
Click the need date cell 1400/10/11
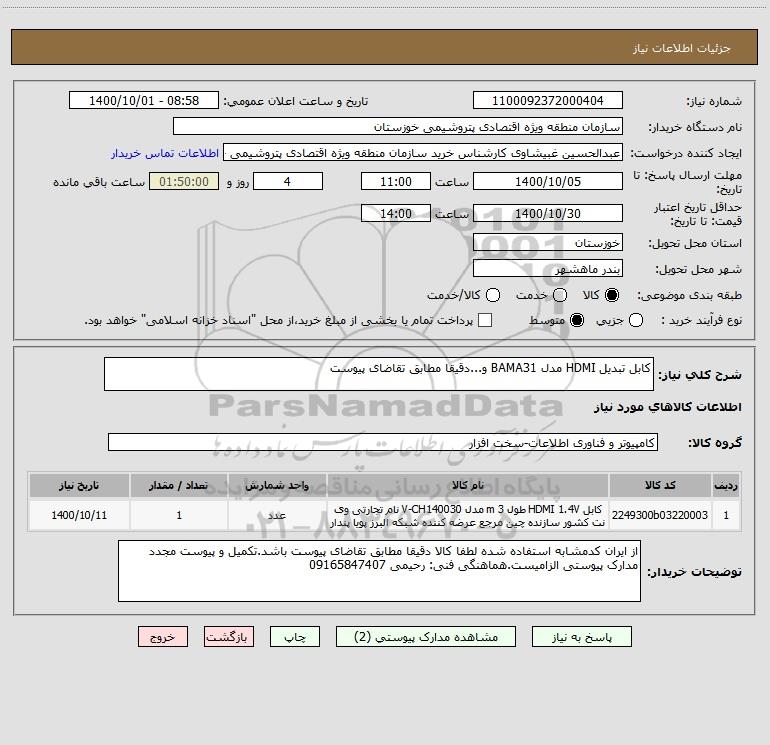[x=79, y=515]
